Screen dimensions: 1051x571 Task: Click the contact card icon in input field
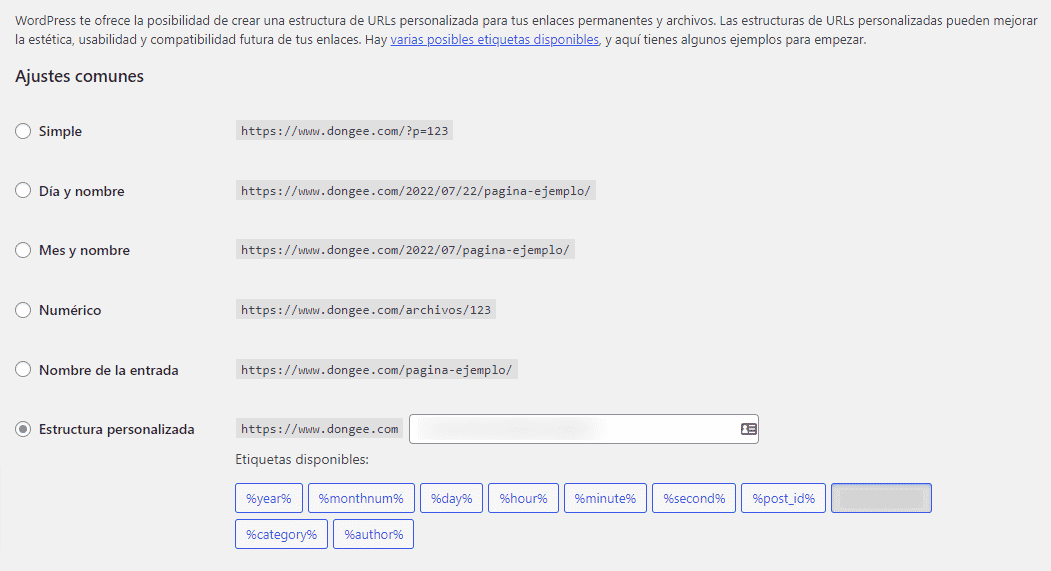[x=749, y=429]
